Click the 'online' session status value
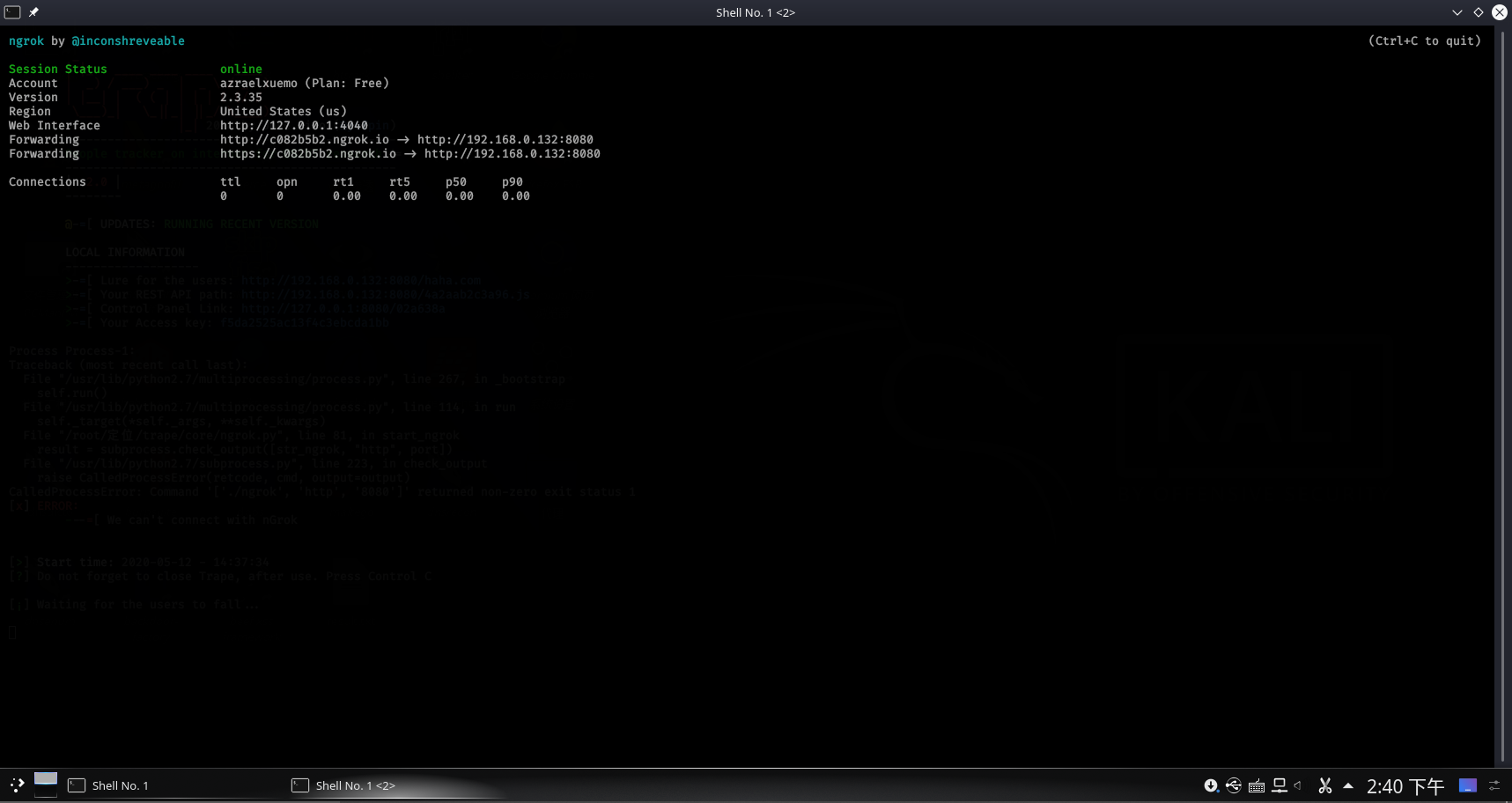The height and width of the screenshot is (803, 1512). 241,70
